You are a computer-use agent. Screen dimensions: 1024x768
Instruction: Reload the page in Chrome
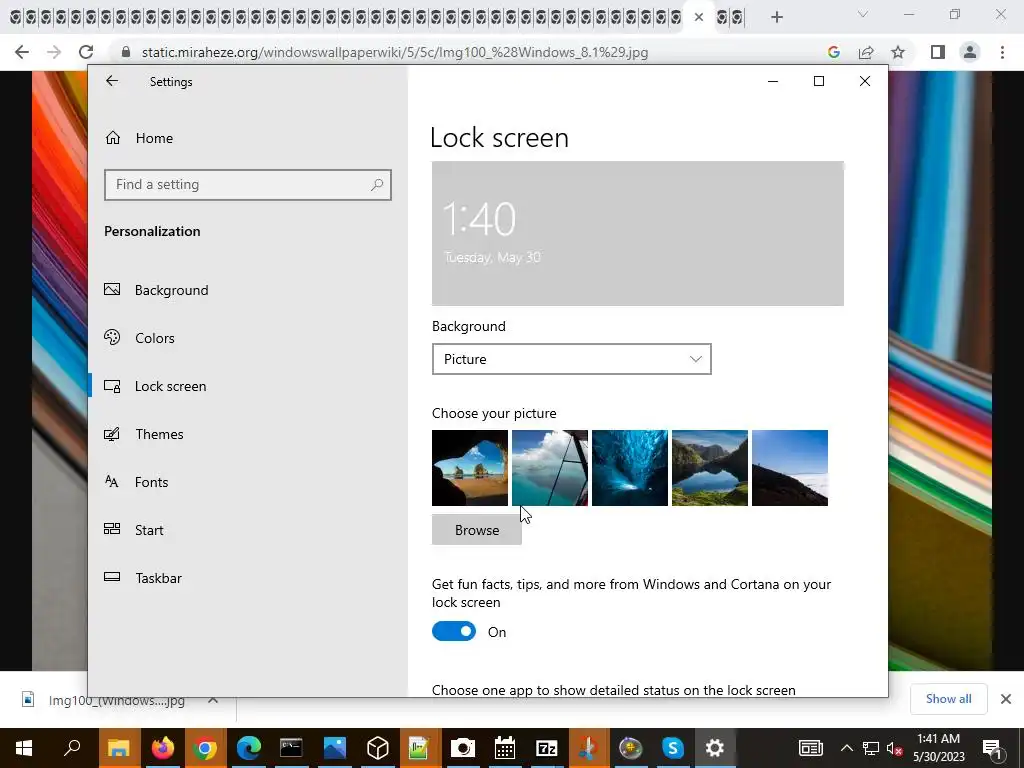tap(86, 52)
